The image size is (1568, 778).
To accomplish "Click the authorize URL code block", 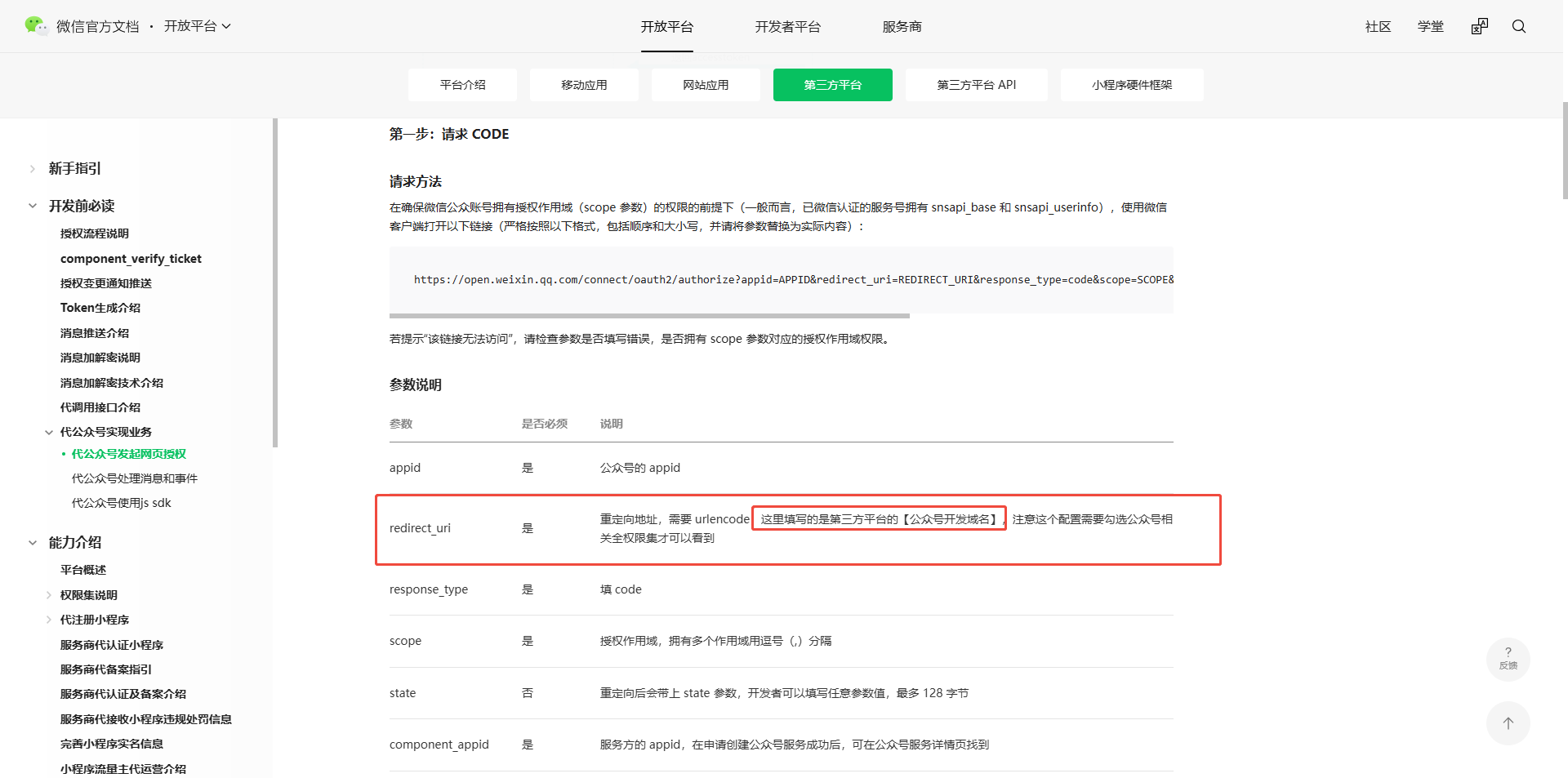I will [x=782, y=280].
